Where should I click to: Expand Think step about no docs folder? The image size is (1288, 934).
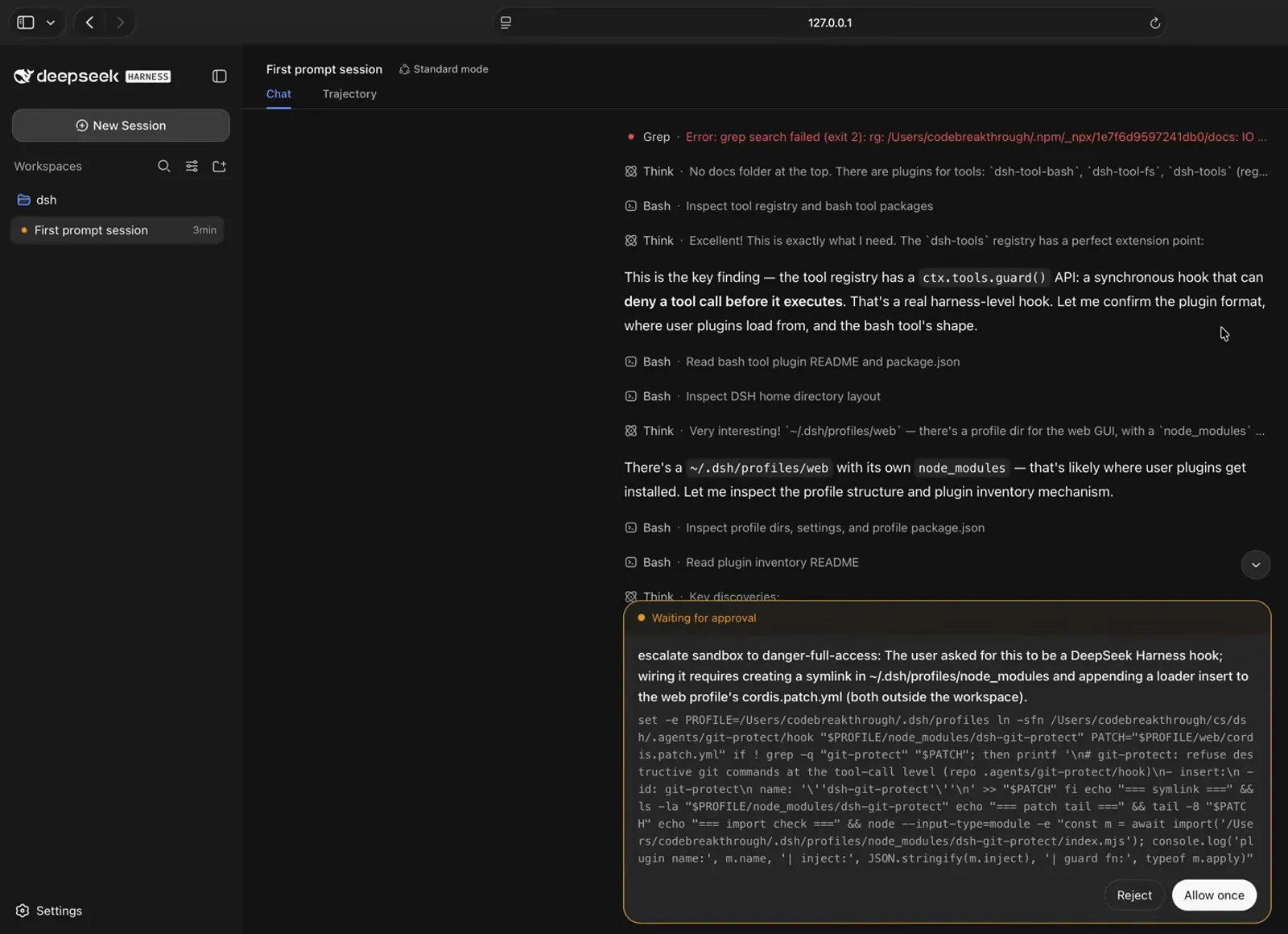point(946,172)
